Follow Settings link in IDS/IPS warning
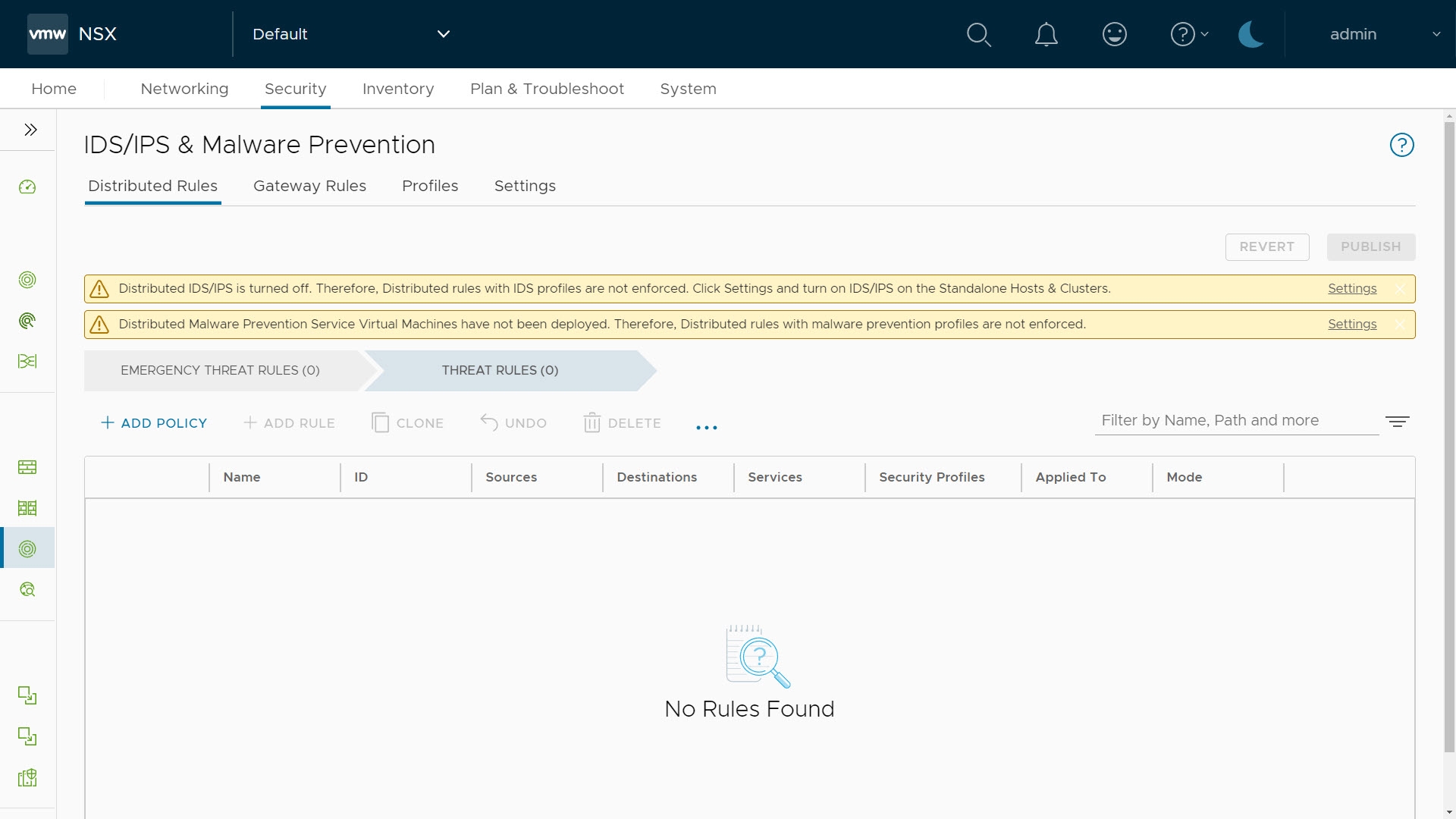The height and width of the screenshot is (819, 1456). 1351,288
